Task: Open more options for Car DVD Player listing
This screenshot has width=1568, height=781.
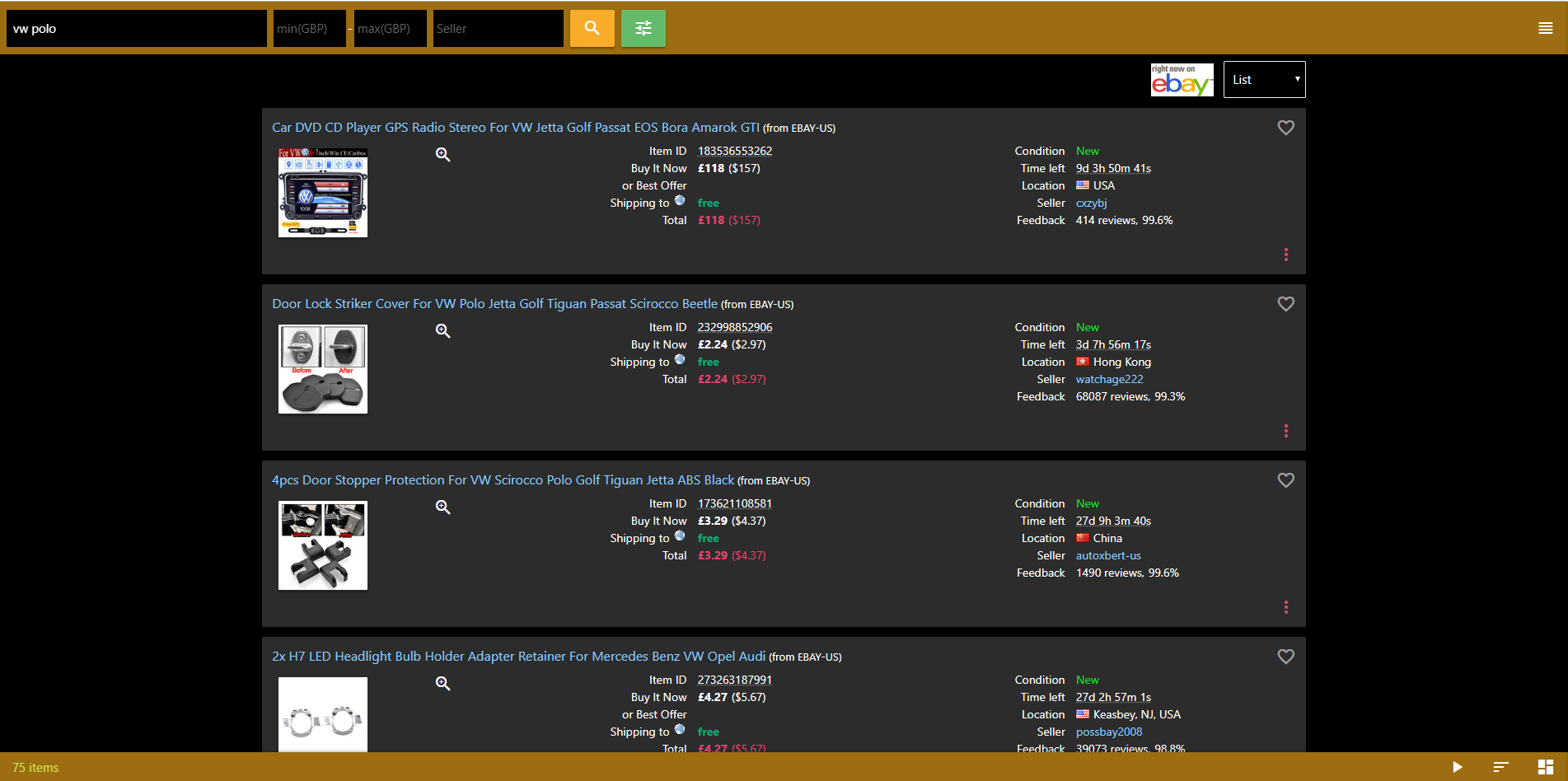Action: coord(1285,255)
